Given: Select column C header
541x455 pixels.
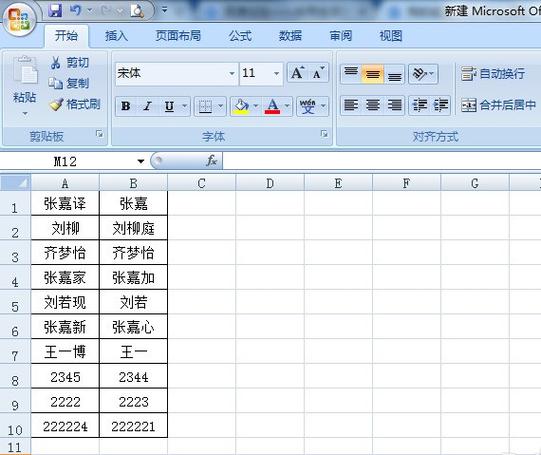Looking at the screenshot, I should [202, 183].
